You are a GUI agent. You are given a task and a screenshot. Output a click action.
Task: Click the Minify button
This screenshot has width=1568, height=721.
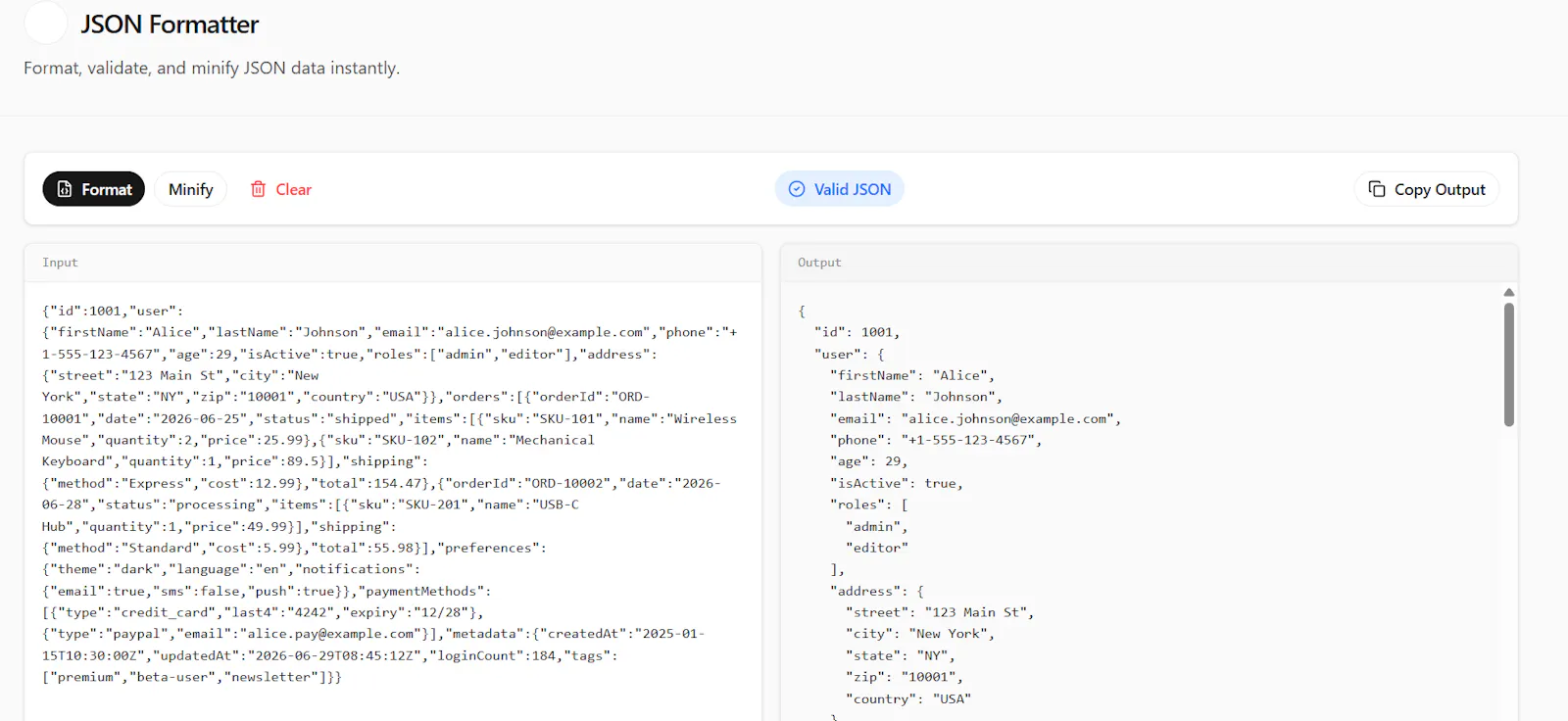pyautogui.click(x=190, y=189)
